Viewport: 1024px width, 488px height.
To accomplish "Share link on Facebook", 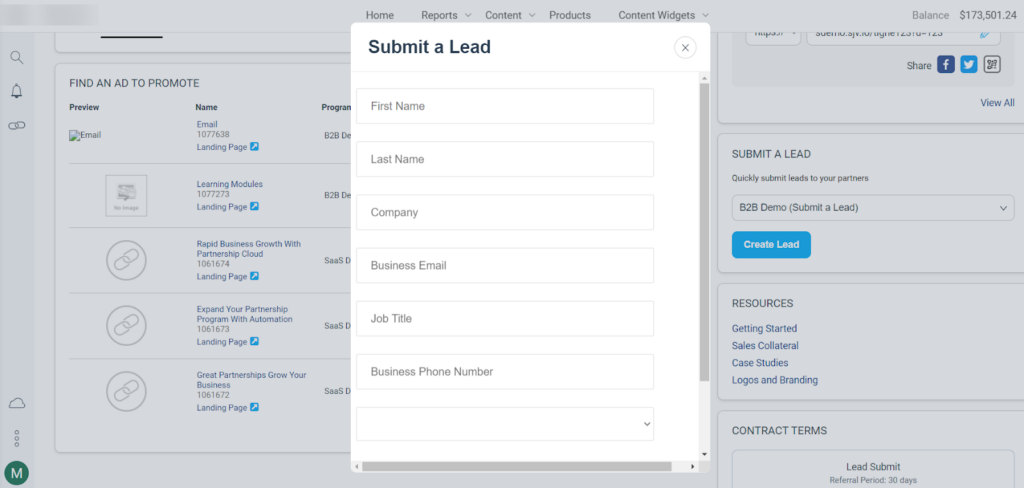I will [945, 65].
